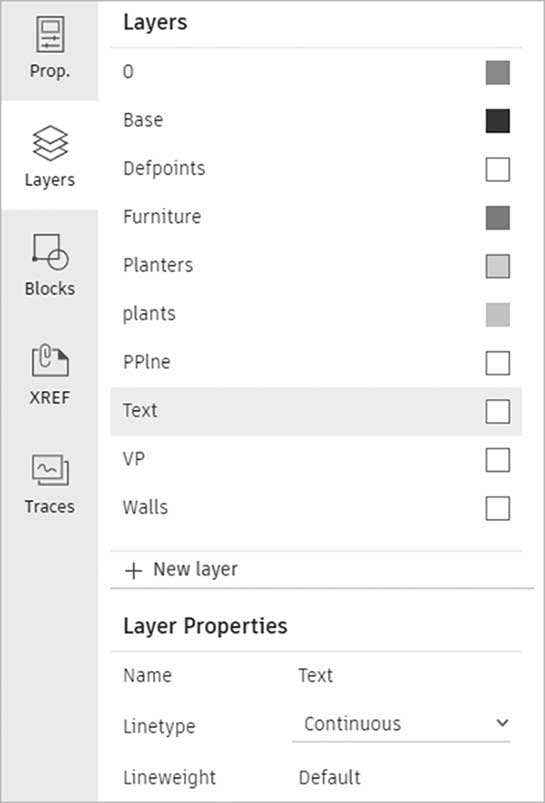Click the Lineweight Default value
This screenshot has width=545, height=803.
click(329, 777)
